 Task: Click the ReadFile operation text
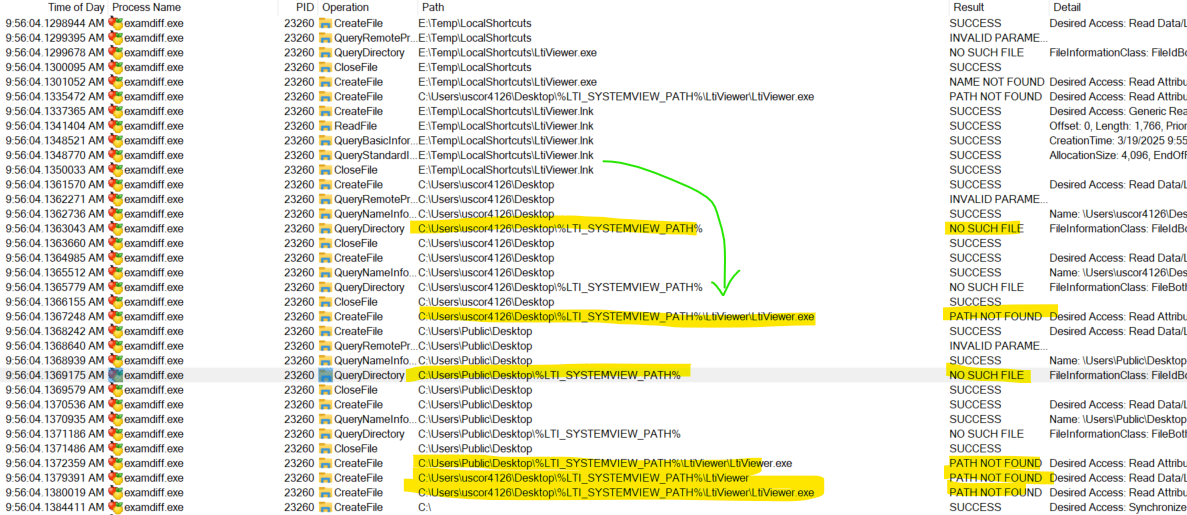tap(357, 126)
